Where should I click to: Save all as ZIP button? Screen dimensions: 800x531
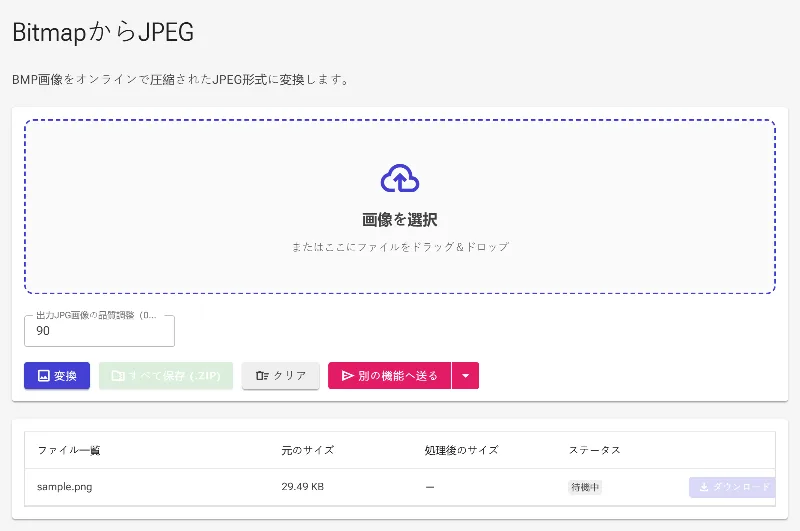pyautogui.click(x=166, y=376)
